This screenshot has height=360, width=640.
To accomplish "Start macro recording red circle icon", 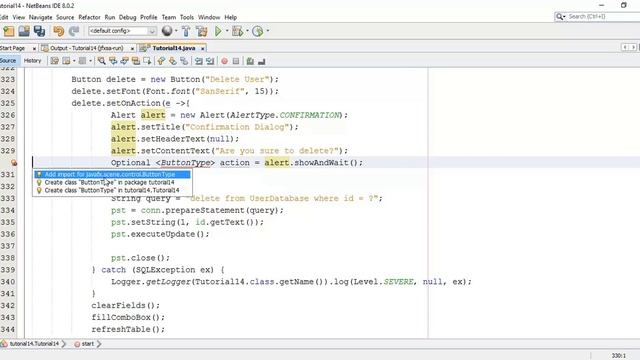I will 224,61.
